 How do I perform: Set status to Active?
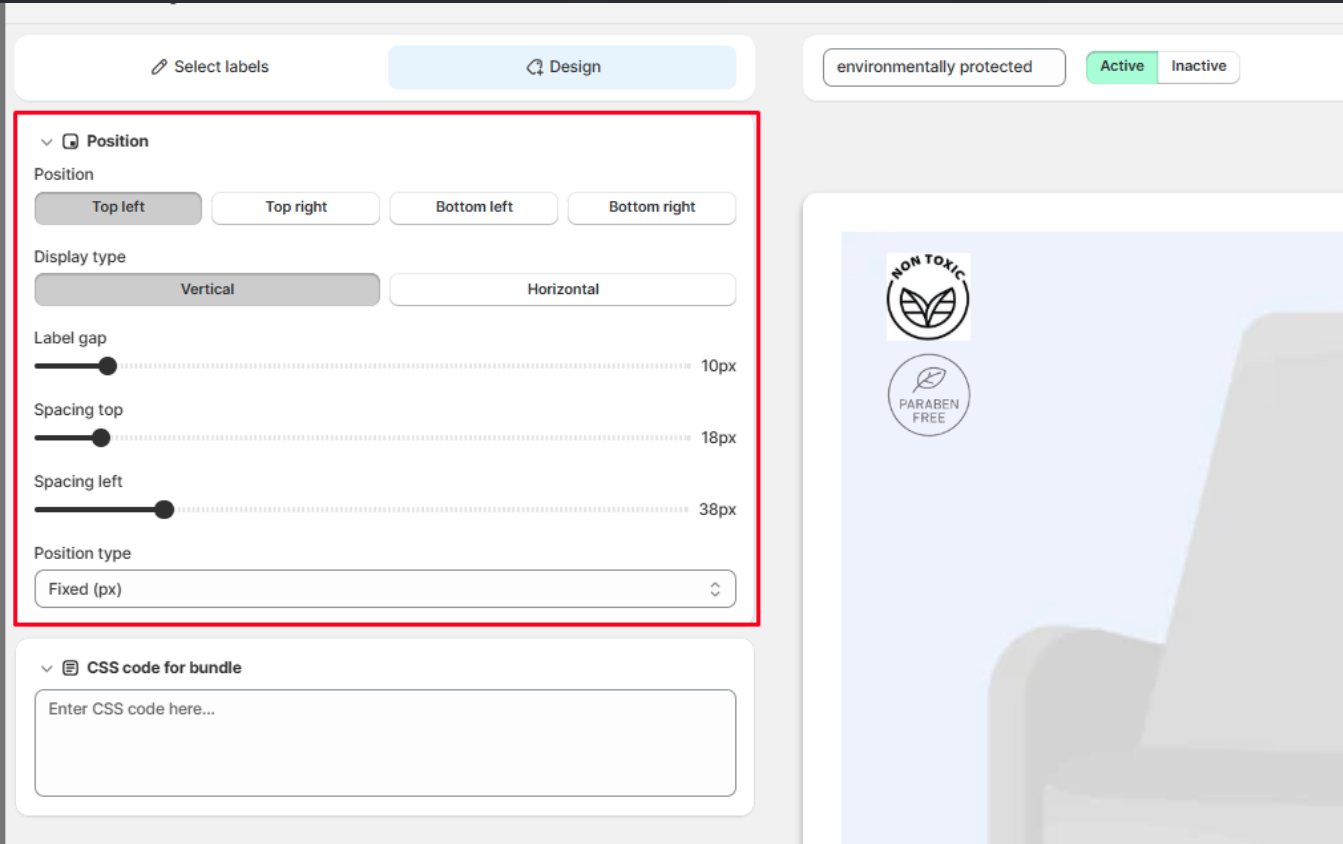click(1121, 67)
